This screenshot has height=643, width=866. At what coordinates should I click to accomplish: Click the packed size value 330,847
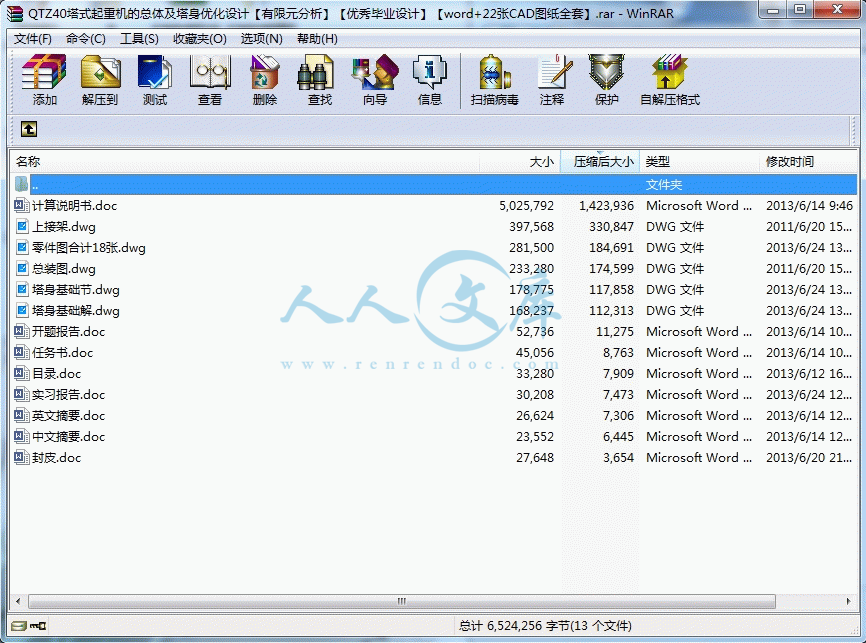coord(611,226)
